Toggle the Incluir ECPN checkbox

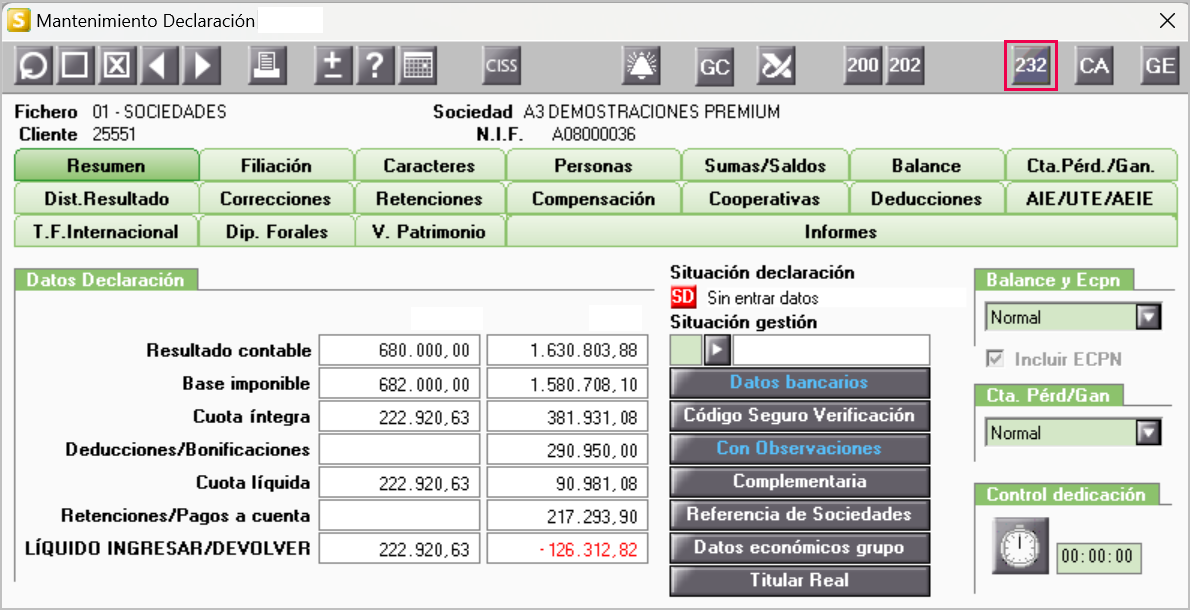pyautogui.click(x=995, y=359)
